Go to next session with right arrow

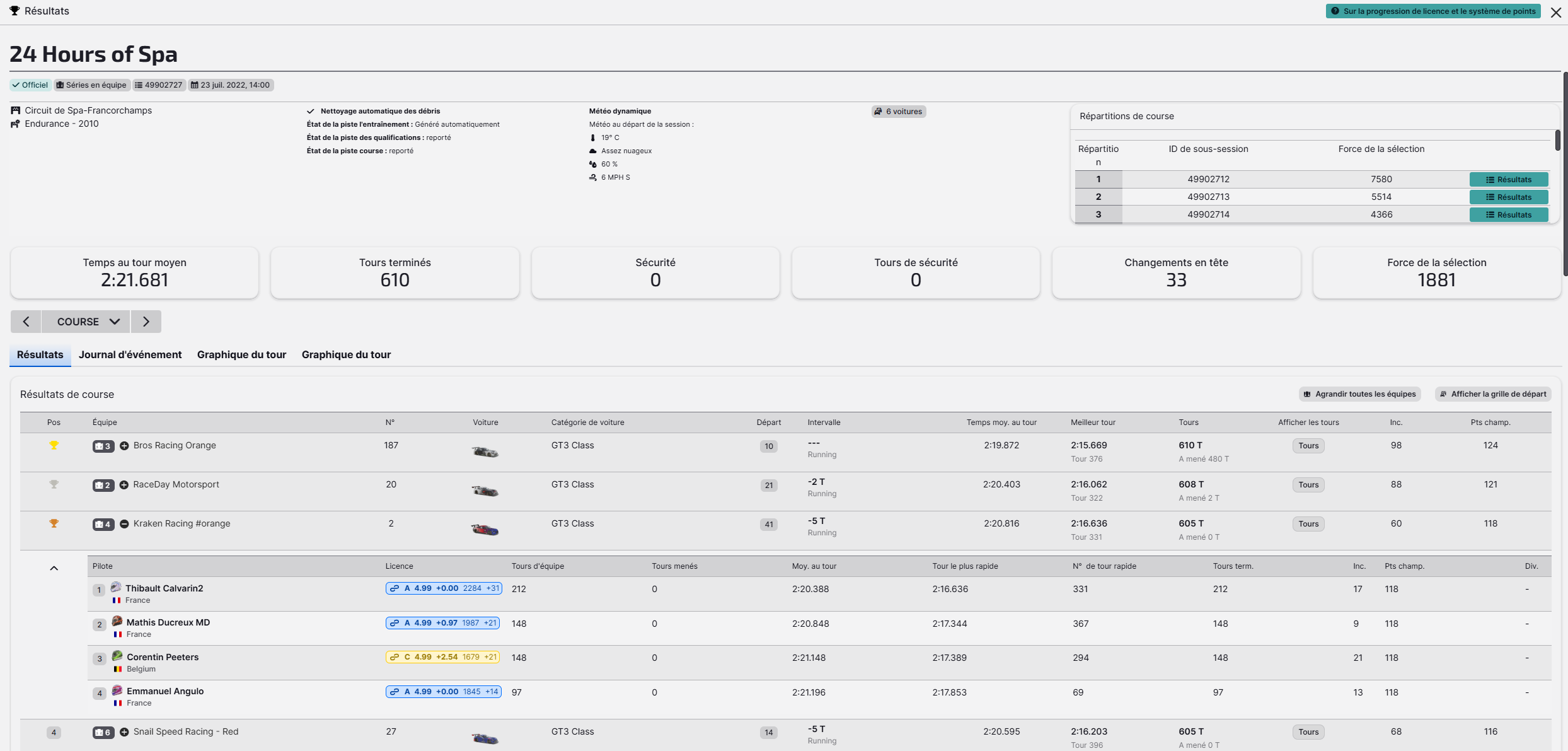(146, 322)
